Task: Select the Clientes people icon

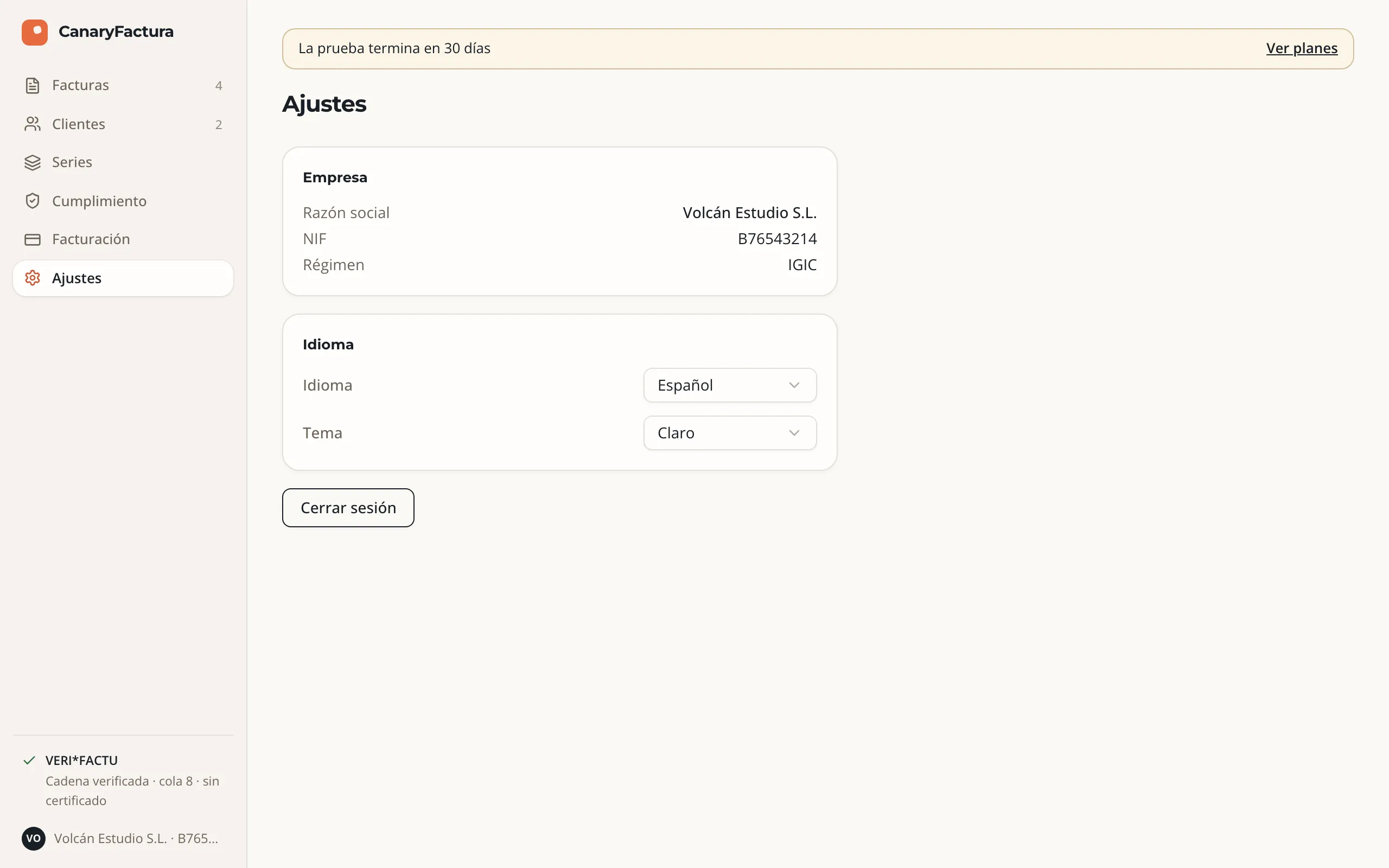Action: tap(33, 124)
